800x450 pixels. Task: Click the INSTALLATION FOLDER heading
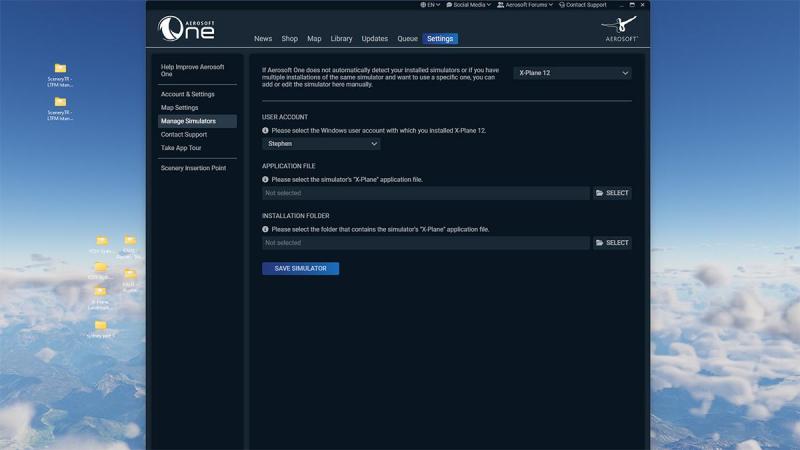pyautogui.click(x=296, y=216)
